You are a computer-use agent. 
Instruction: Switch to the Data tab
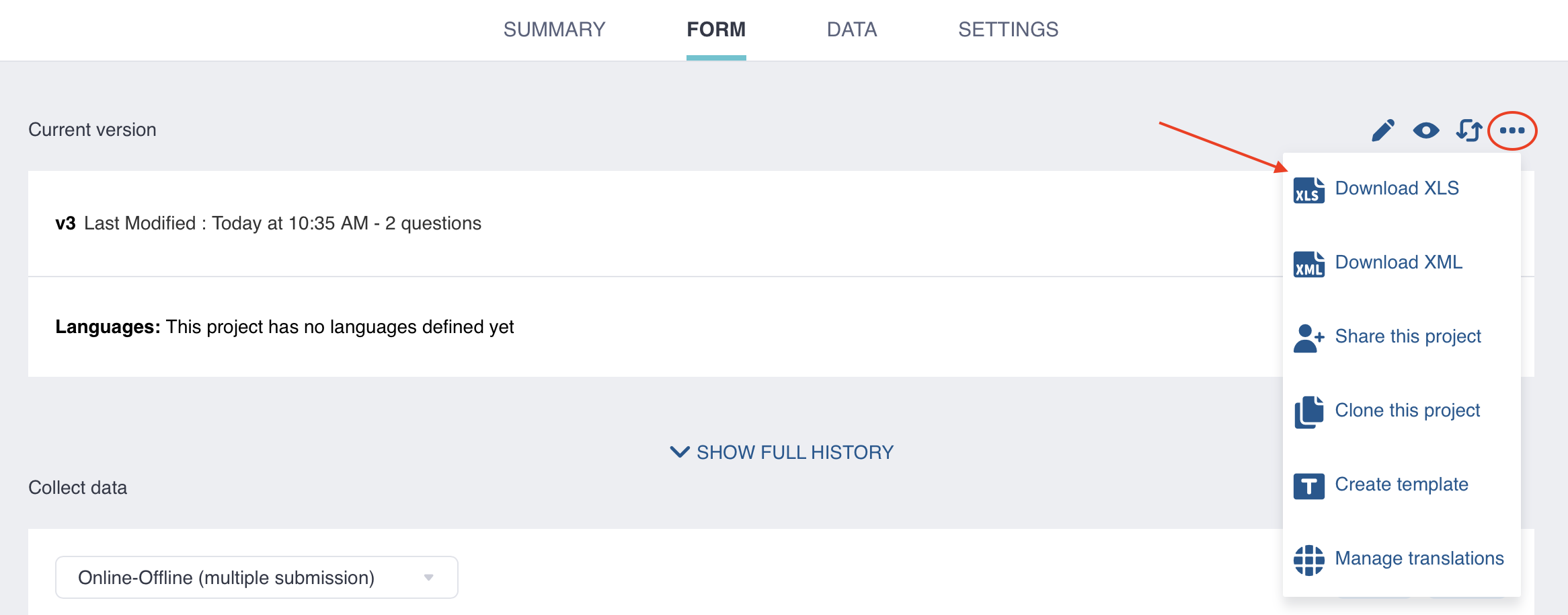(x=851, y=30)
